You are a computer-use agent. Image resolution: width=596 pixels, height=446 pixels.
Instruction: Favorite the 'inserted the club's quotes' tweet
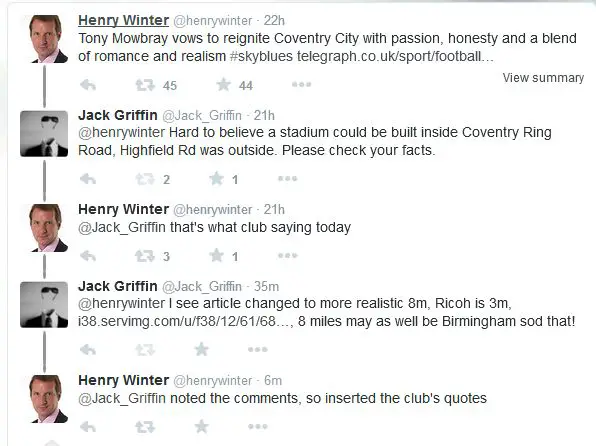click(x=201, y=427)
